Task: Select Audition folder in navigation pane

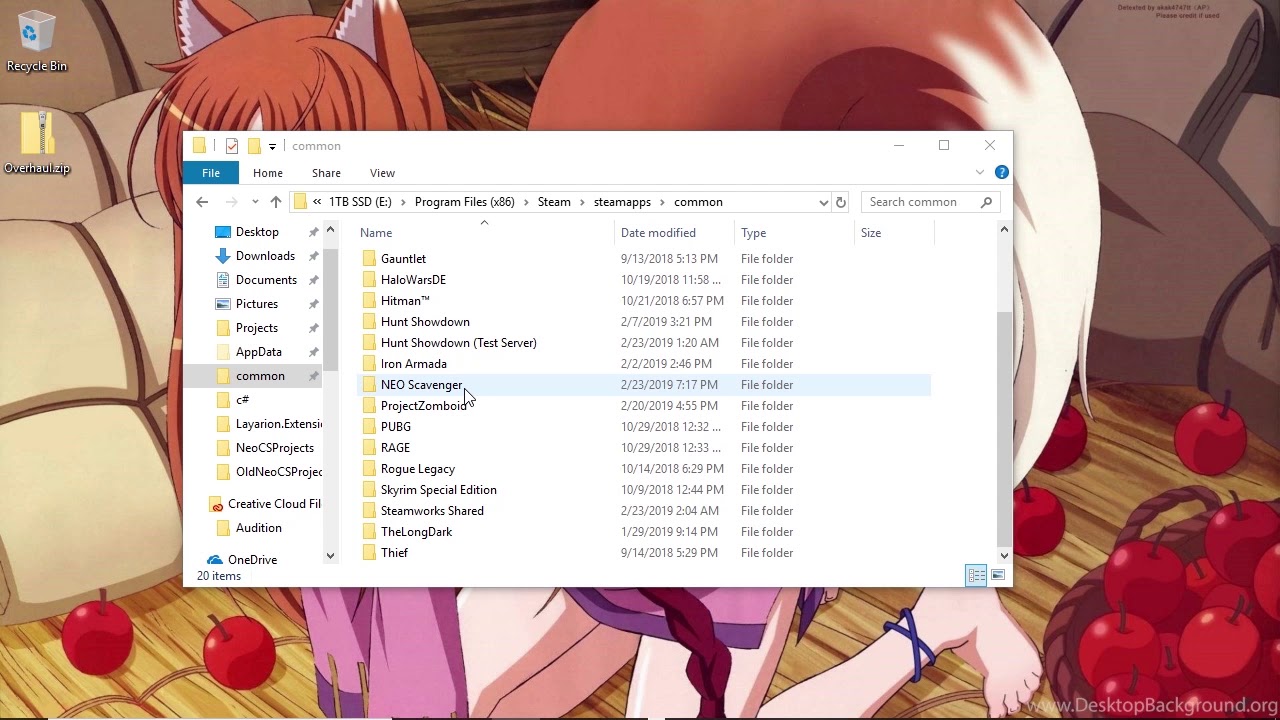Action: pos(258,528)
